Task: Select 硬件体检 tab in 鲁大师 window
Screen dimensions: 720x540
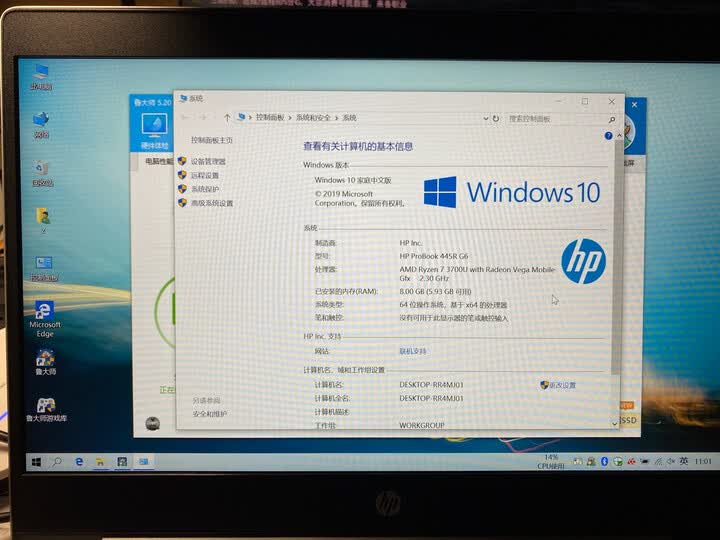Action: [x=154, y=132]
